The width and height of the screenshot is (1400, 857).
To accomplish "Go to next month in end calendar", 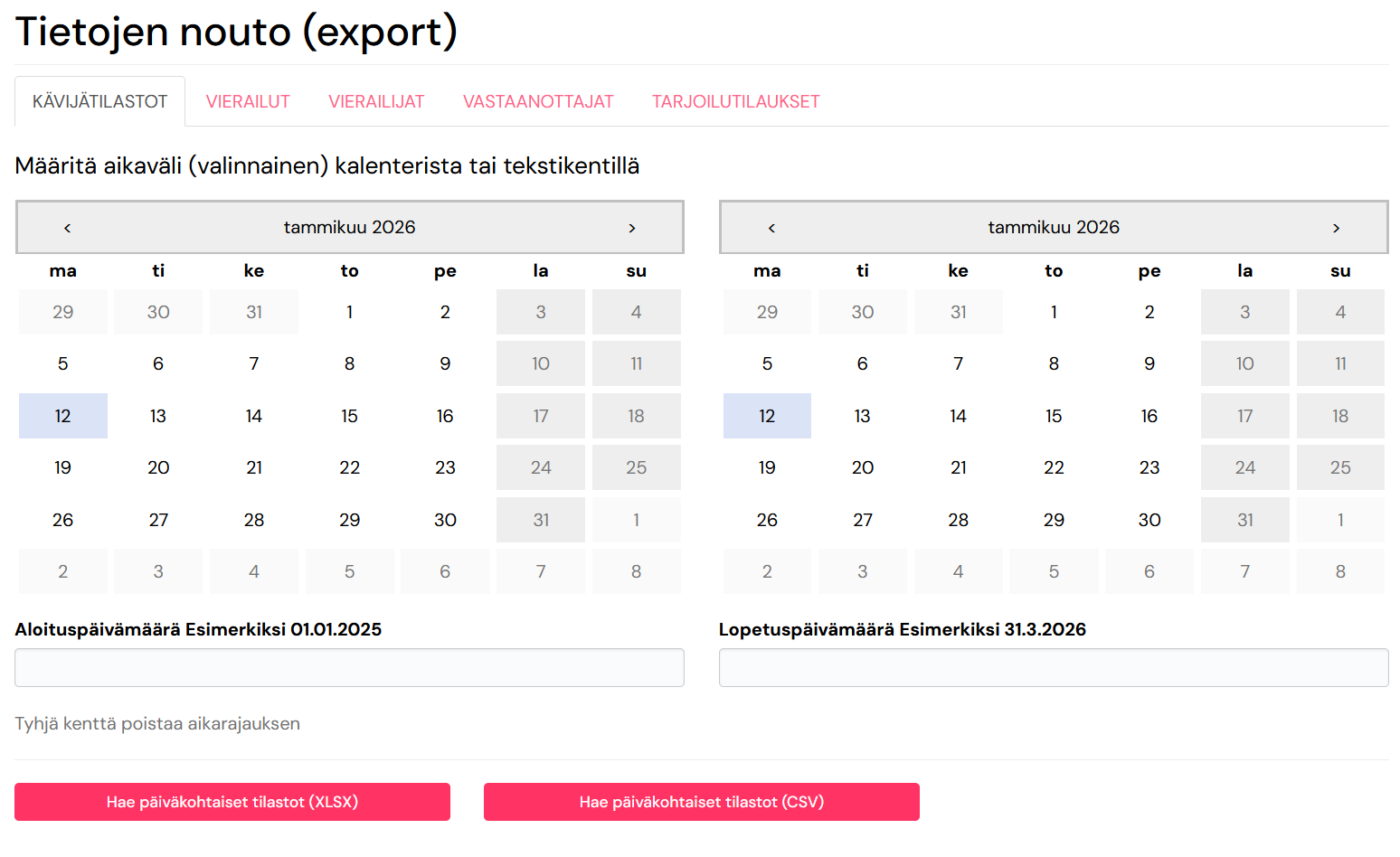I will [1336, 228].
